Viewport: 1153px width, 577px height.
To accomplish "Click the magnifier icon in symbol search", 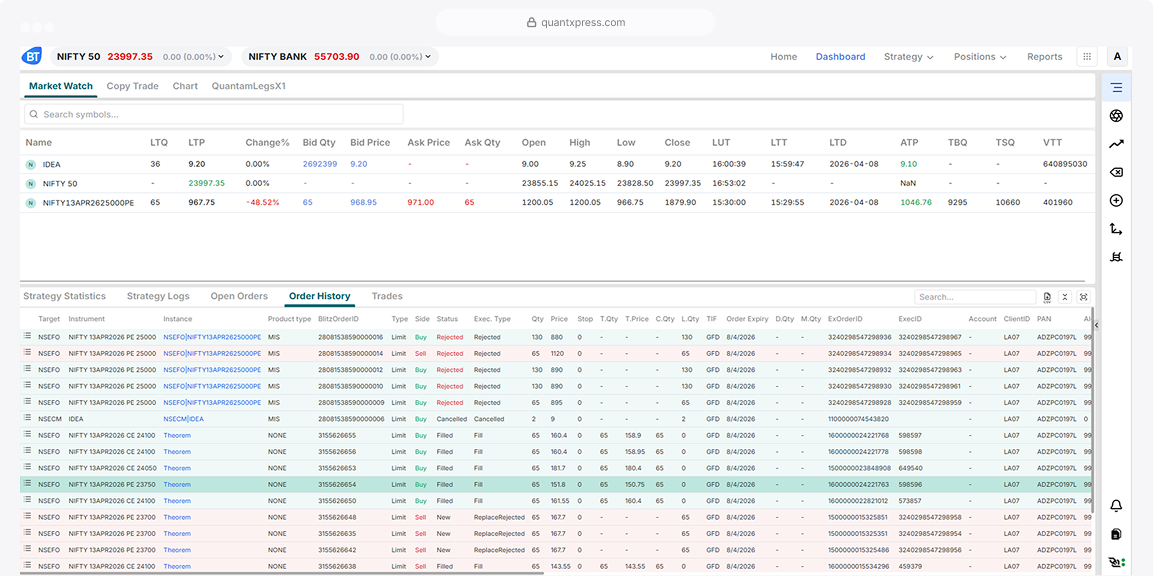I will click(x=34, y=115).
